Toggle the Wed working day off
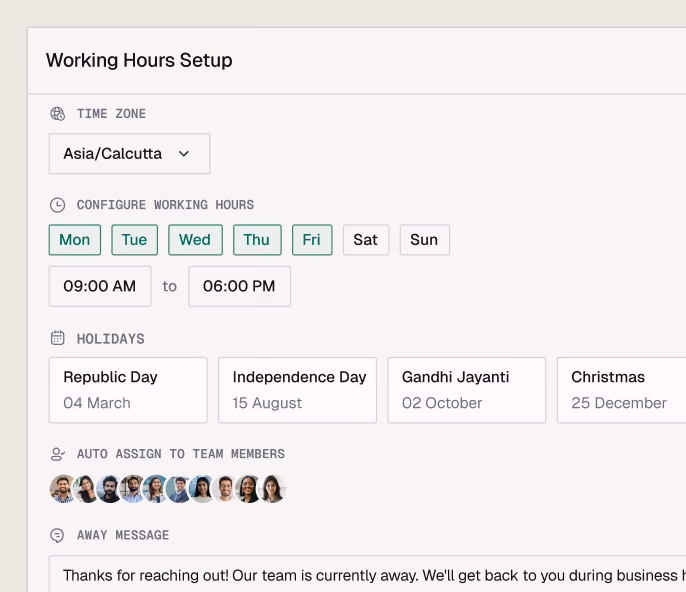Image resolution: width=686 pixels, height=592 pixels. pyautogui.click(x=195, y=240)
